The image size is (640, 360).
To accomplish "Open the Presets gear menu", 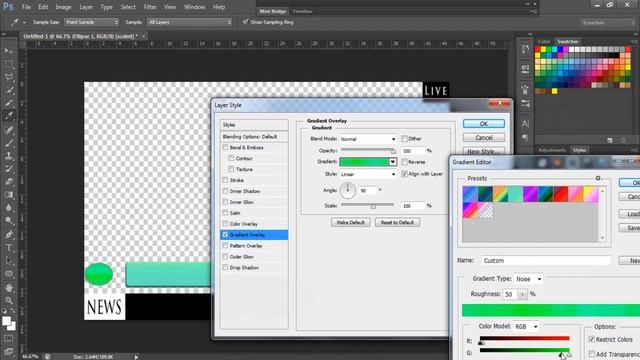I will (599, 178).
